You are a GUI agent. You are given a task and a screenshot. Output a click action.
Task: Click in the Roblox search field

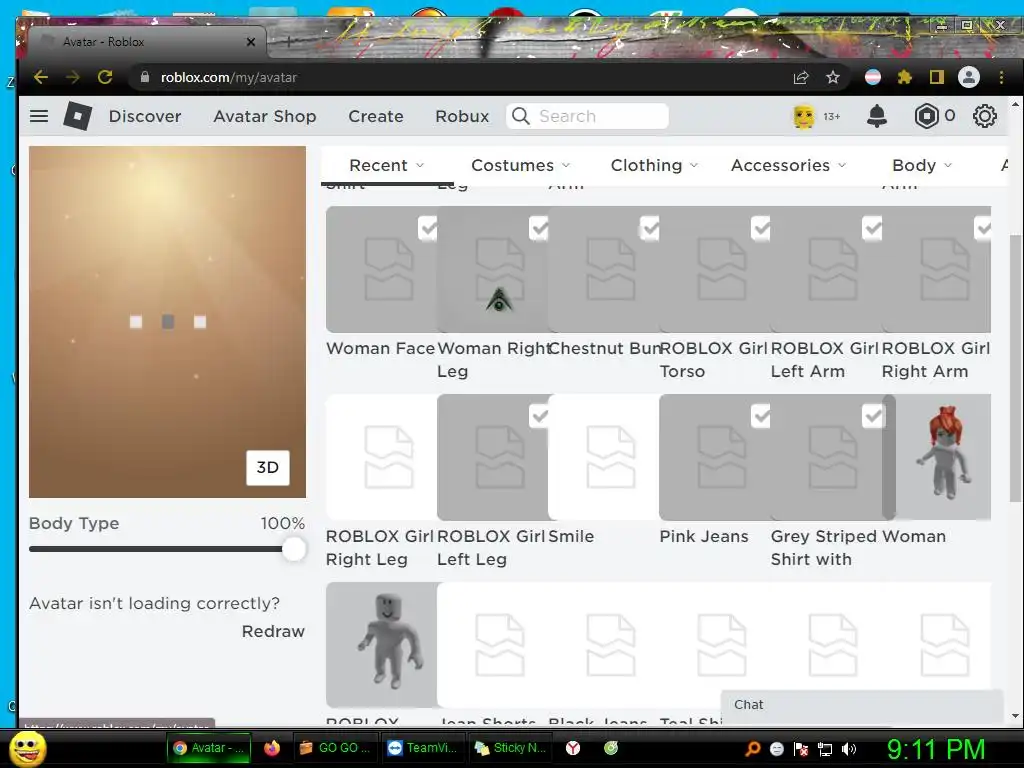coord(587,116)
